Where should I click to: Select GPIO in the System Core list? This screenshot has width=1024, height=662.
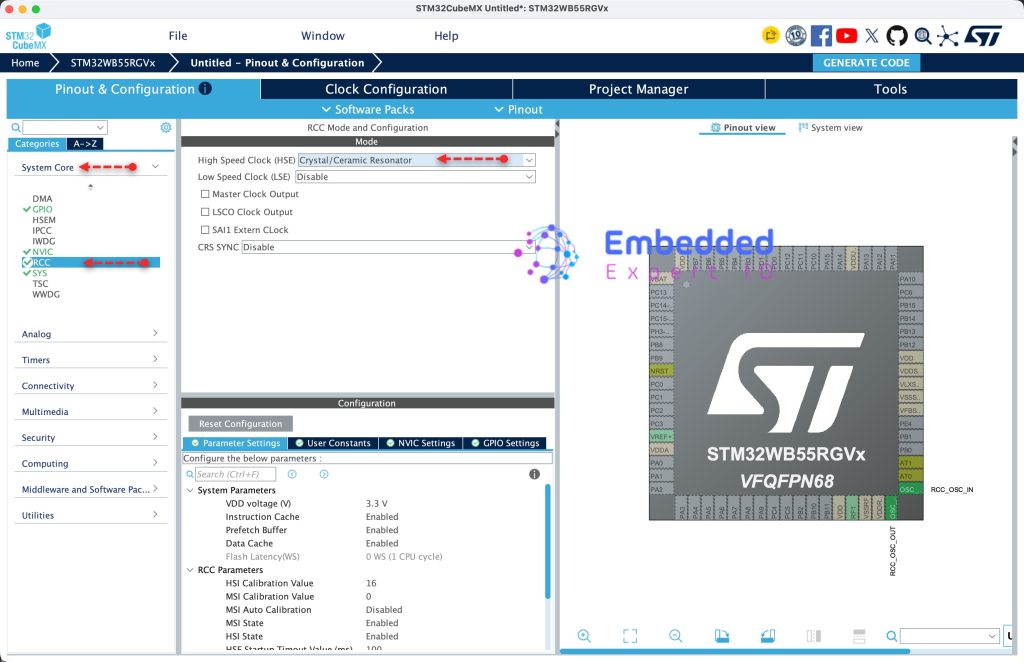coord(42,209)
